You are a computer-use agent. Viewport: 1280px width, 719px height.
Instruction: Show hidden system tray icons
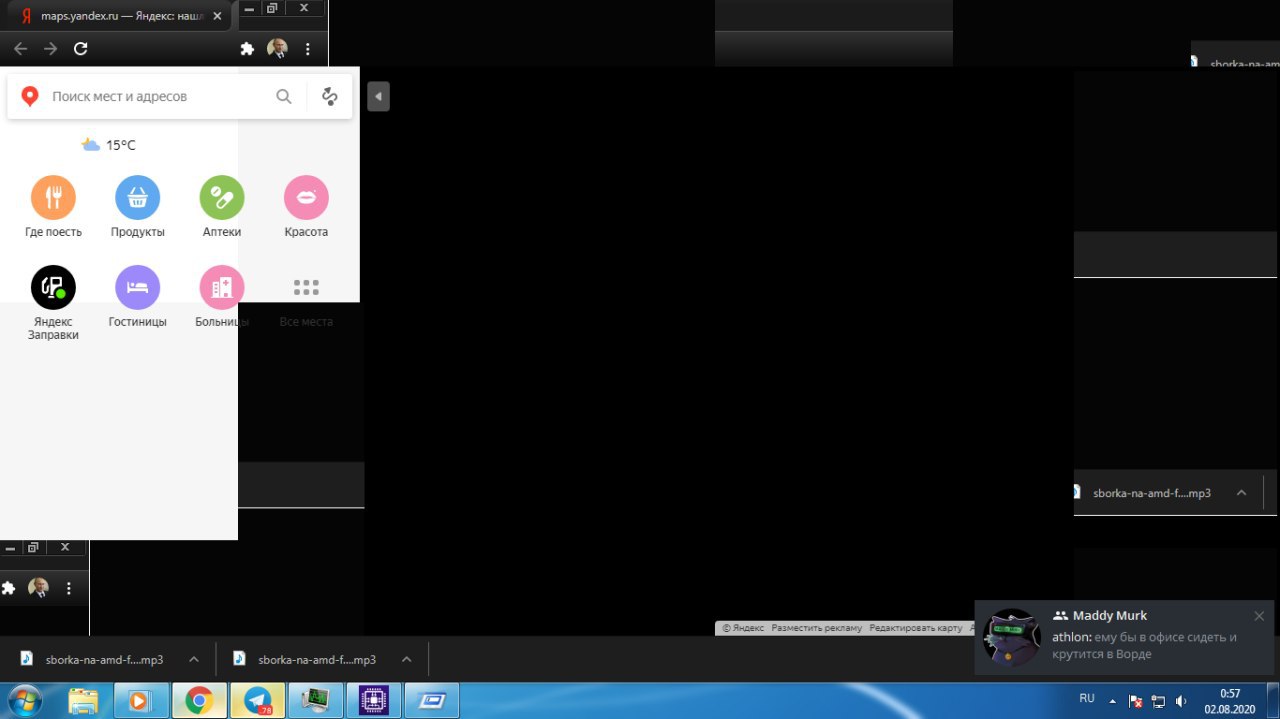pyautogui.click(x=1113, y=701)
